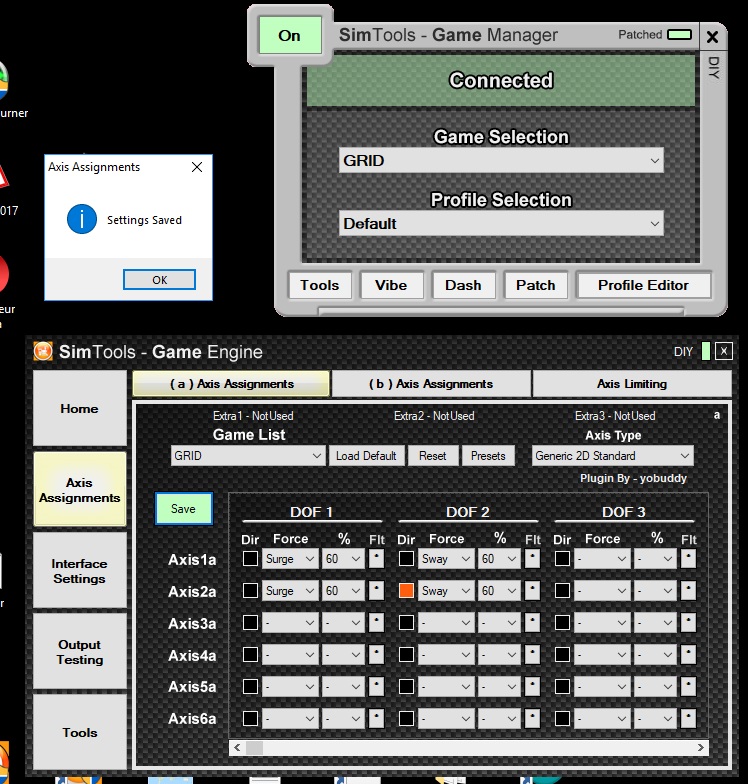Switch to (b) Axis Assignments tab
Image resolution: width=748 pixels, height=784 pixels.
click(431, 384)
